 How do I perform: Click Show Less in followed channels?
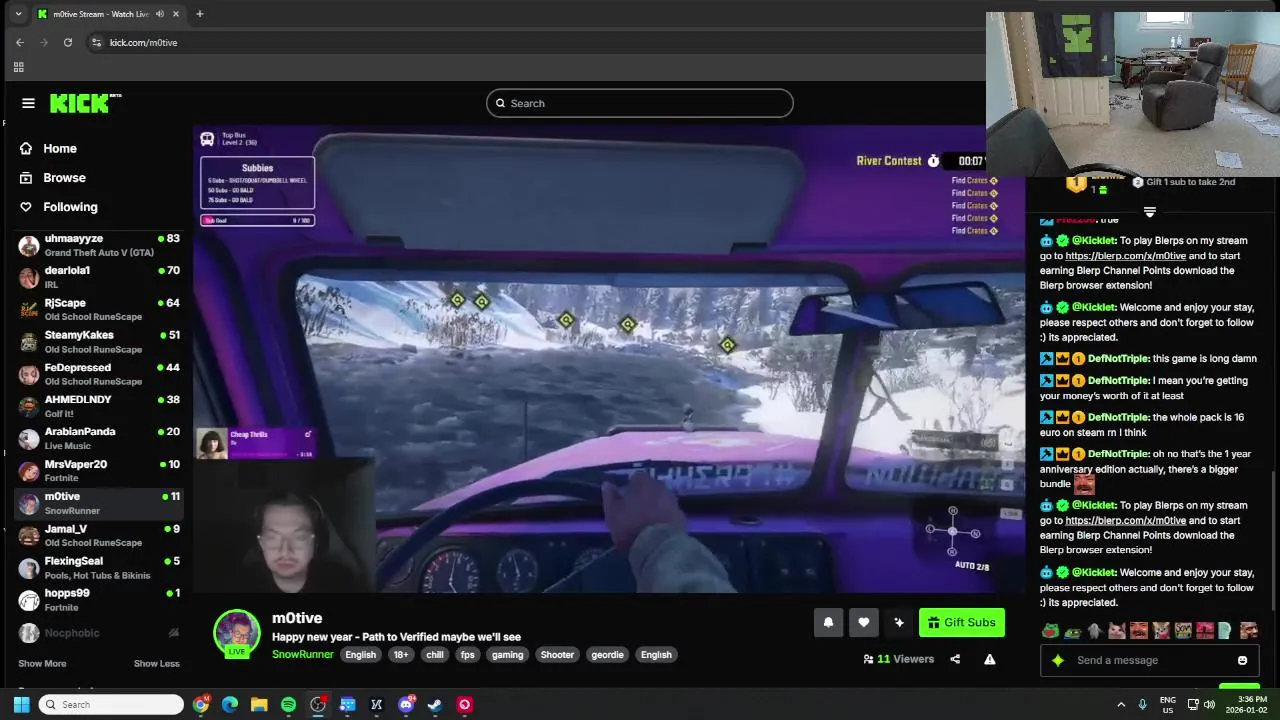(157, 663)
